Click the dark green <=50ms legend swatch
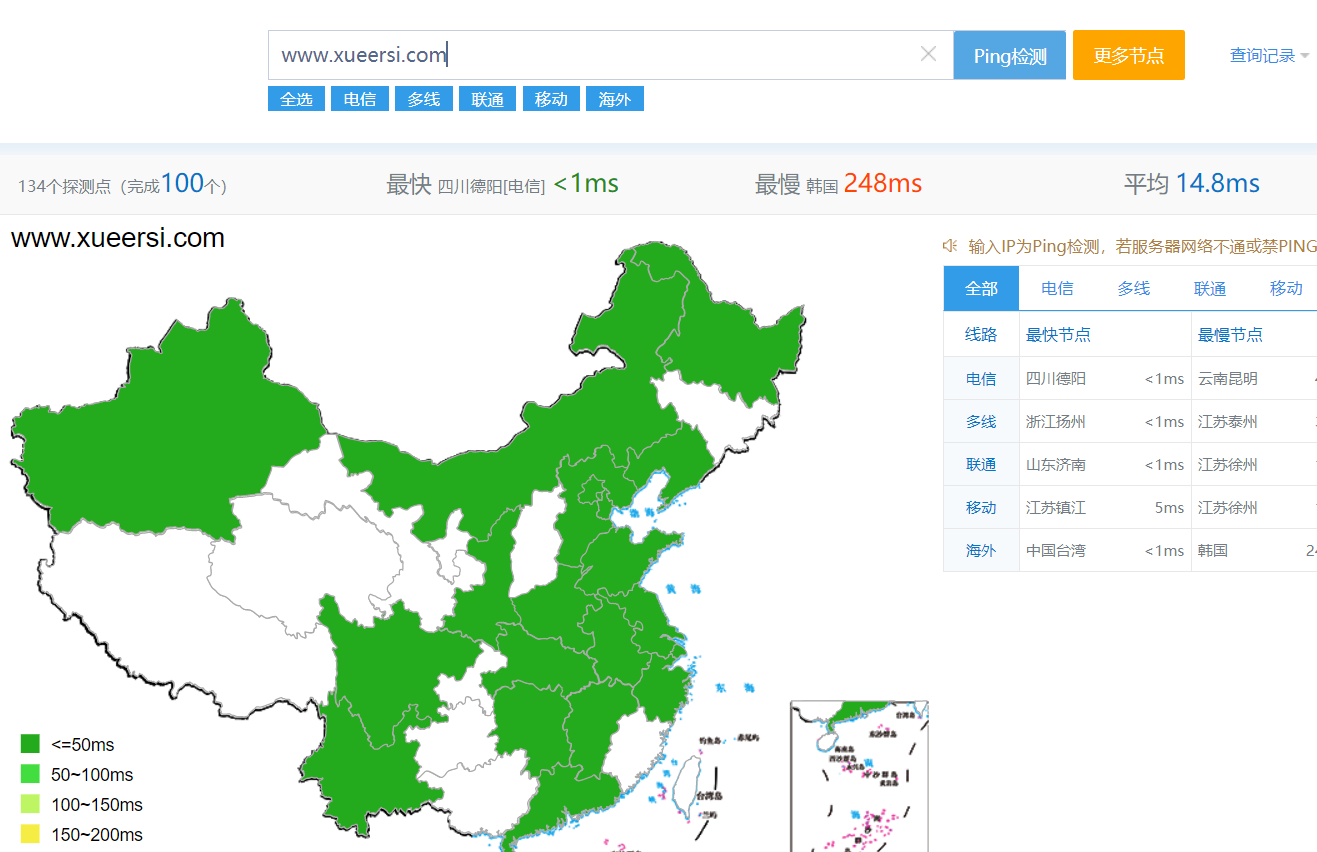The height and width of the screenshot is (852, 1317). 30,744
